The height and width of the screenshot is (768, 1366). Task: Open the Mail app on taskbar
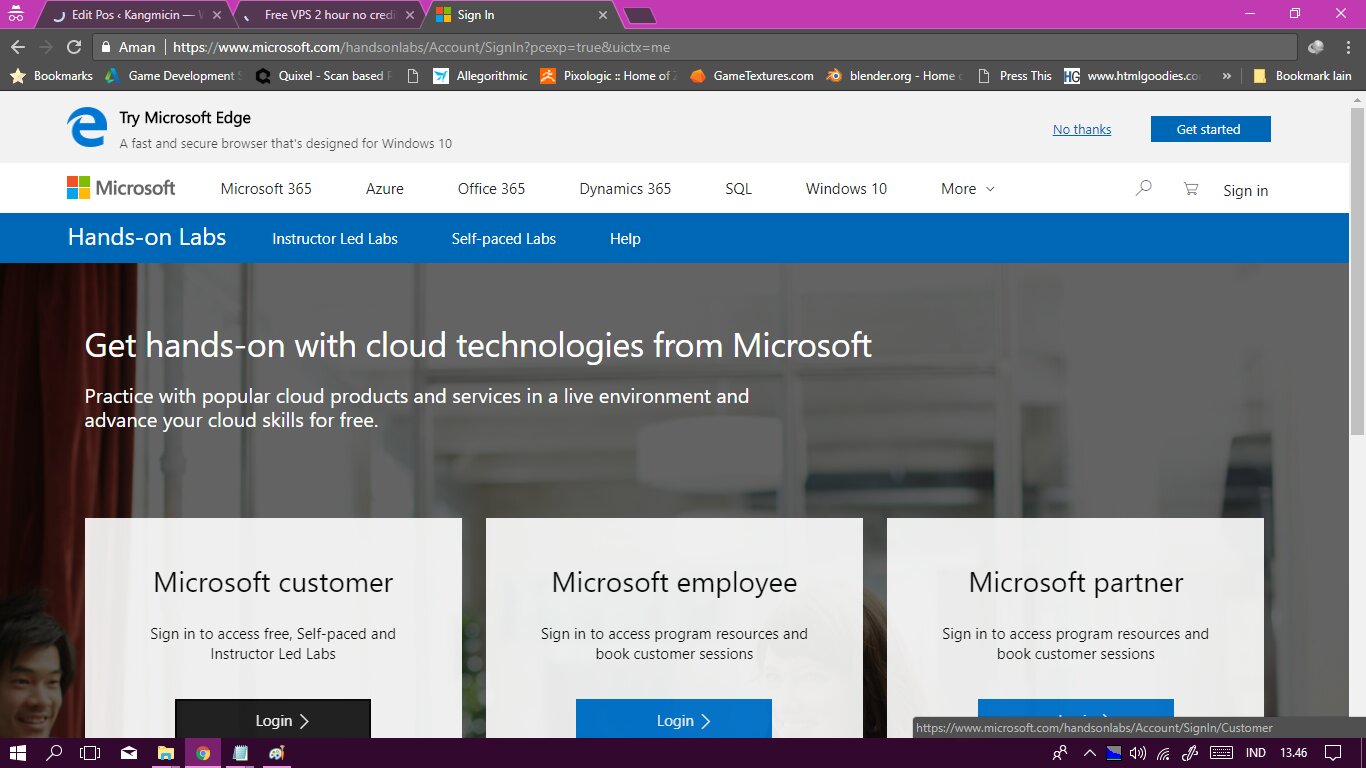[x=129, y=753]
